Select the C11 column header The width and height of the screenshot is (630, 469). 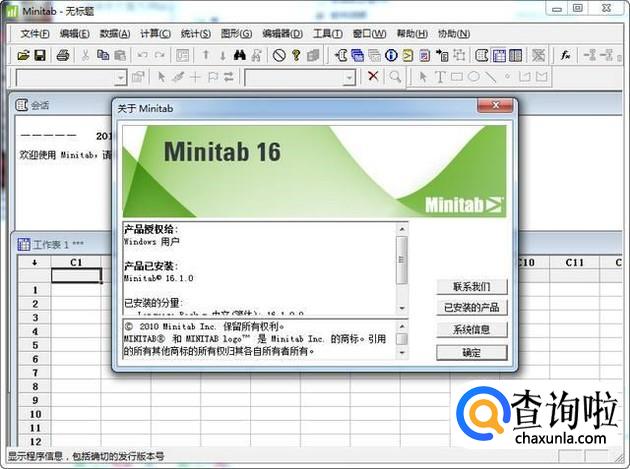point(575,262)
